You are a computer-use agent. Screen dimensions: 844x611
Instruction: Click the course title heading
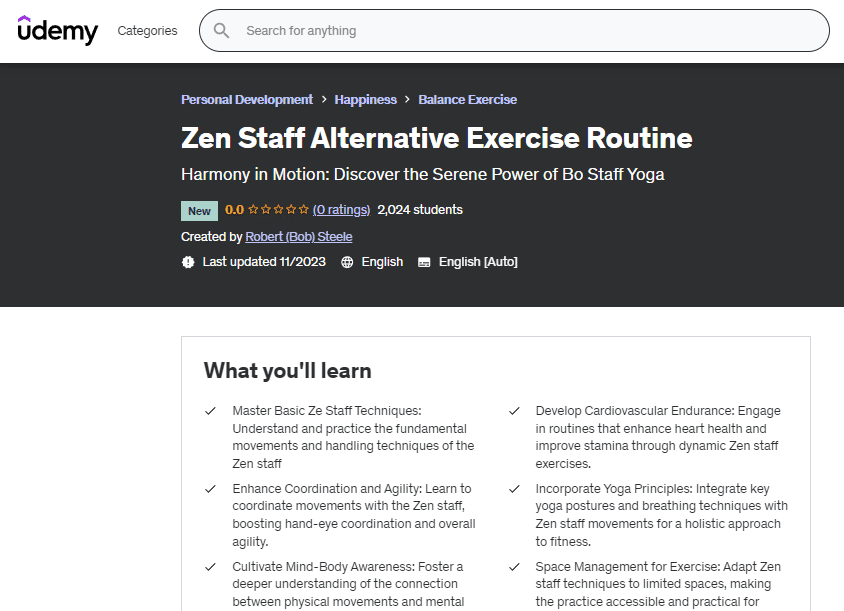(436, 138)
